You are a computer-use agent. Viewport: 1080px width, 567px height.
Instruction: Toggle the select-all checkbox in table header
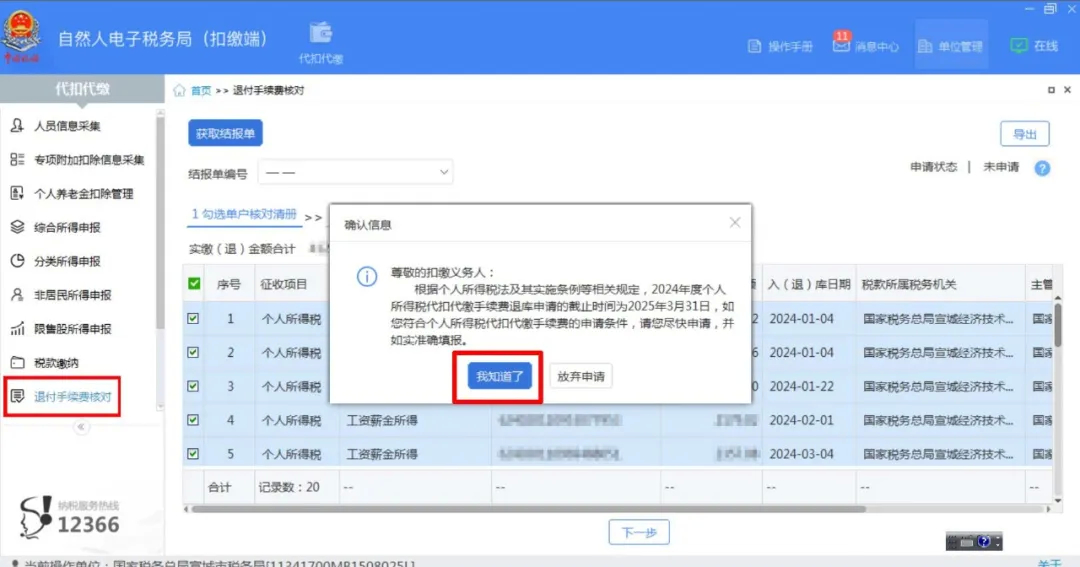point(194,283)
